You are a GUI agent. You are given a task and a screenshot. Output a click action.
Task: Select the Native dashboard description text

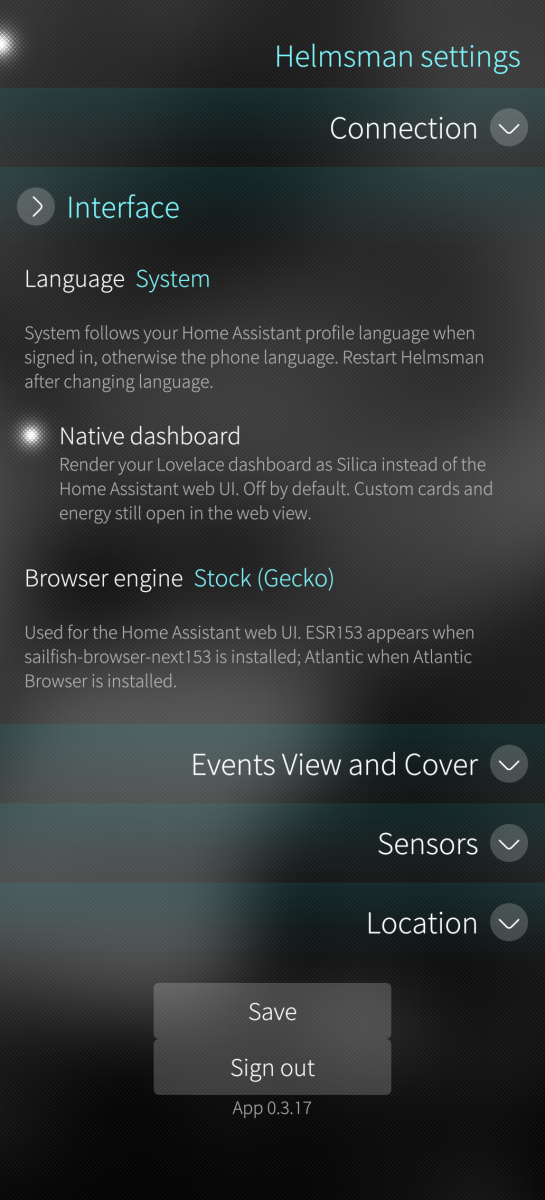276,489
